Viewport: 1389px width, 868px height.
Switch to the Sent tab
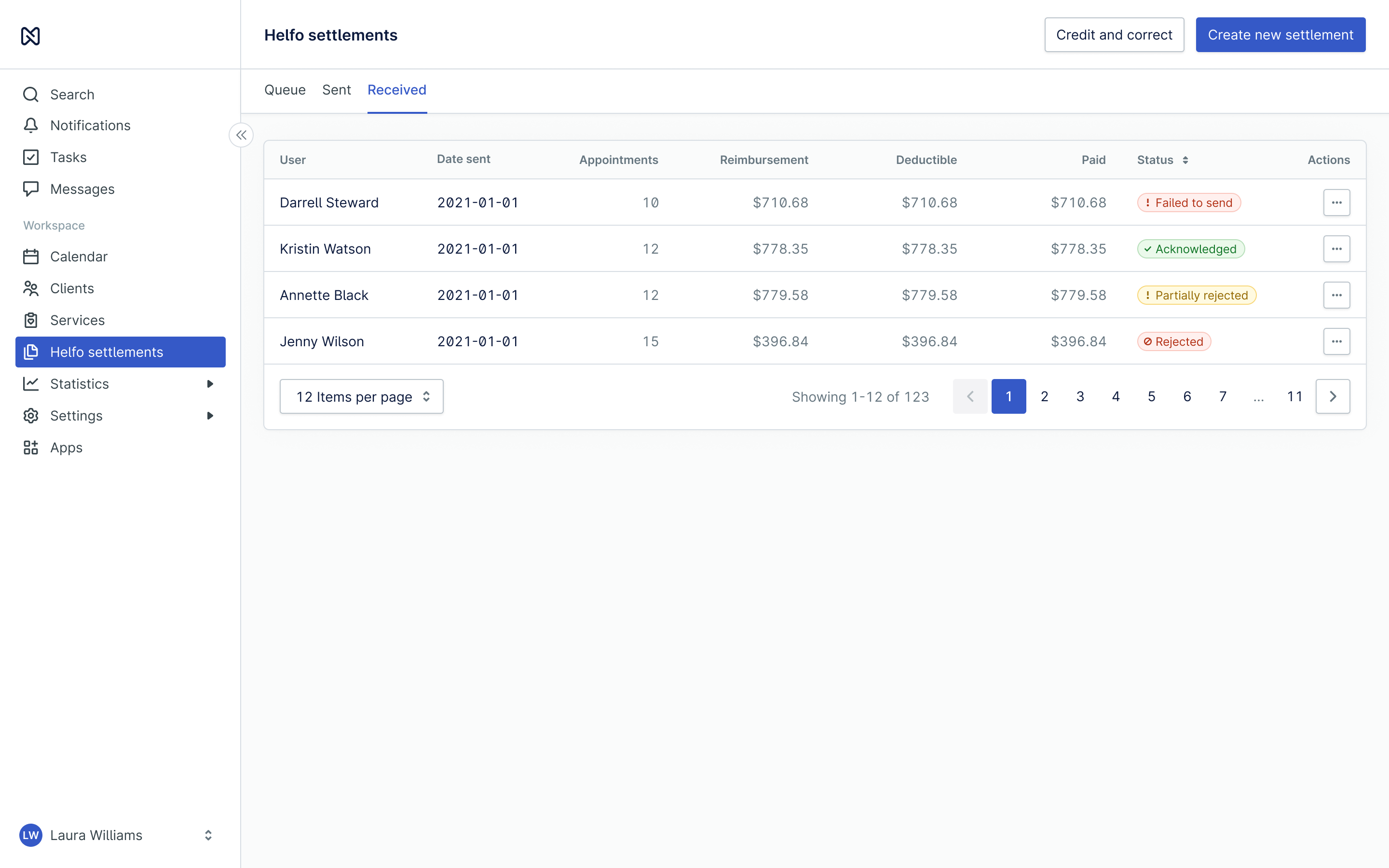click(x=336, y=90)
